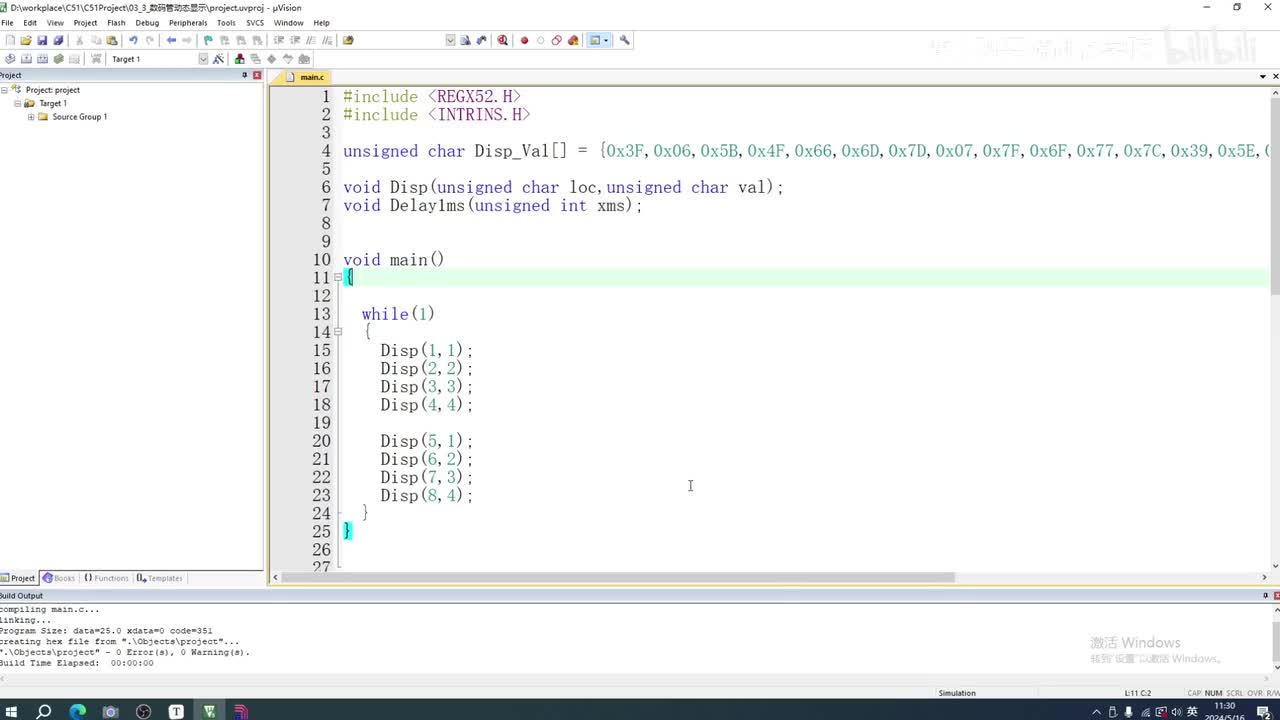Open the Windows Start menu
Image resolution: width=1280 pixels, height=720 pixels.
click(x=12, y=712)
